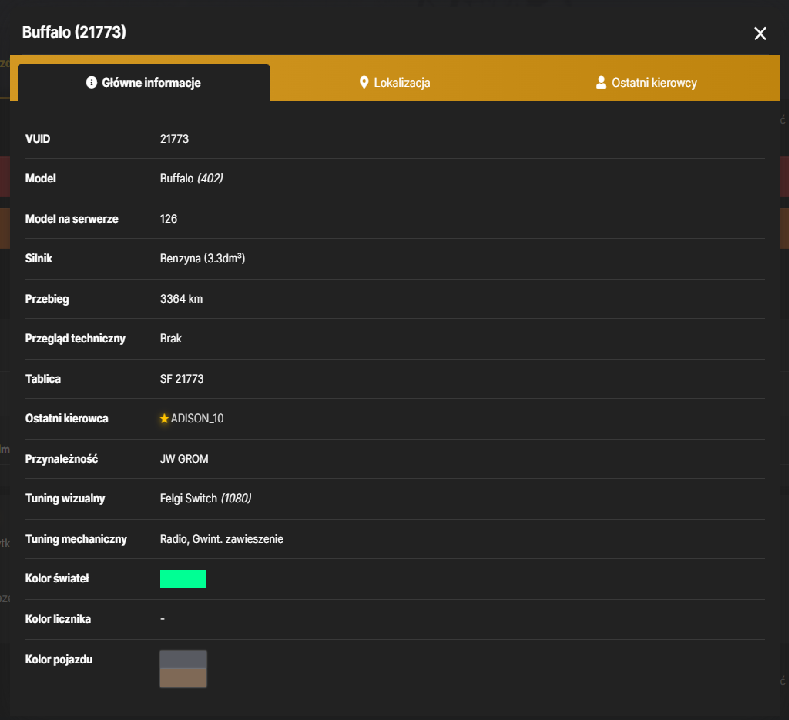Screen dimensions: 789x720
Task: Switch to the Ostatni kierowcy tab
Action: coord(646,83)
